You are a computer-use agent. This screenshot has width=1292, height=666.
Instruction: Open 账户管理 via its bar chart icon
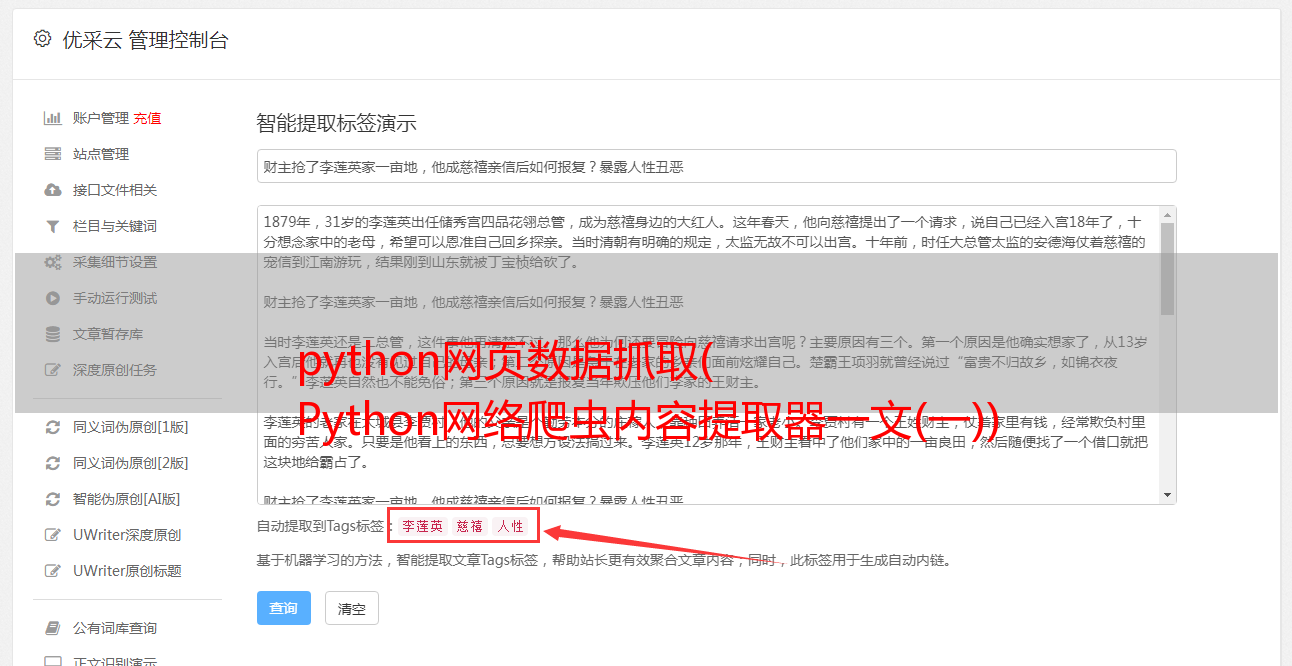point(53,118)
